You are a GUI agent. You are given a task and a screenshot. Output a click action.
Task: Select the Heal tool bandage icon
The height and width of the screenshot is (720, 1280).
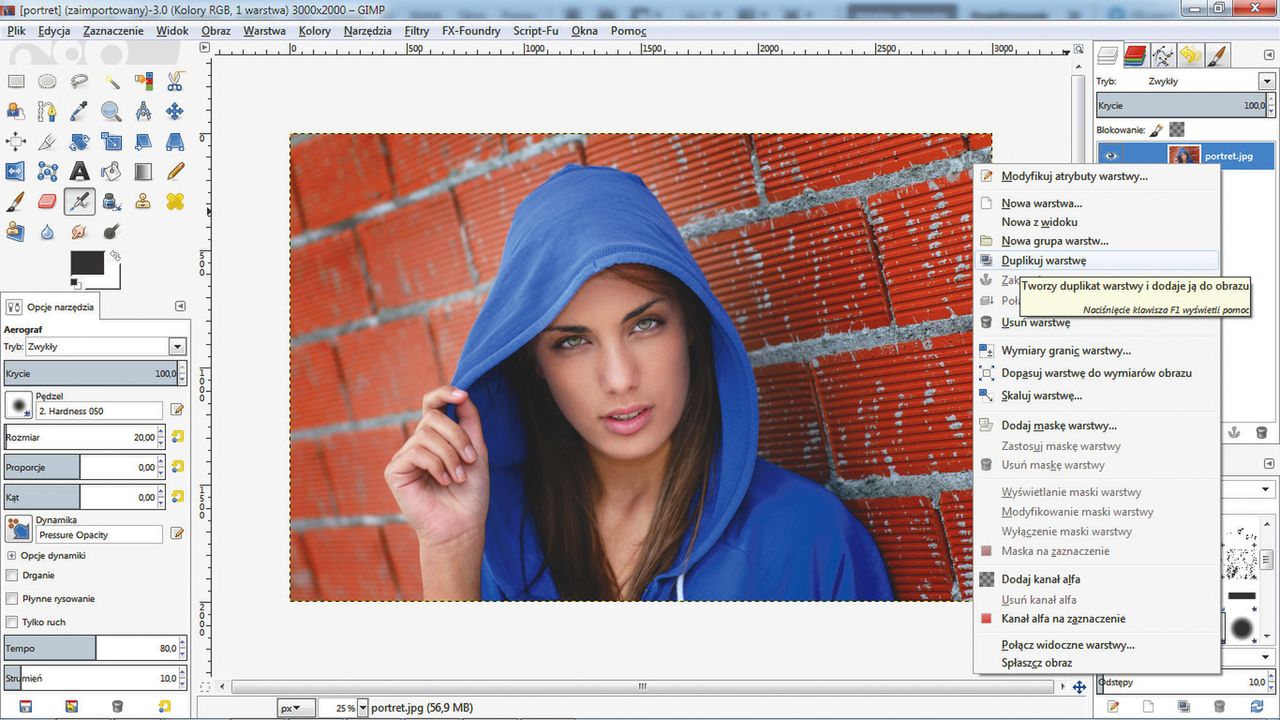click(x=175, y=201)
